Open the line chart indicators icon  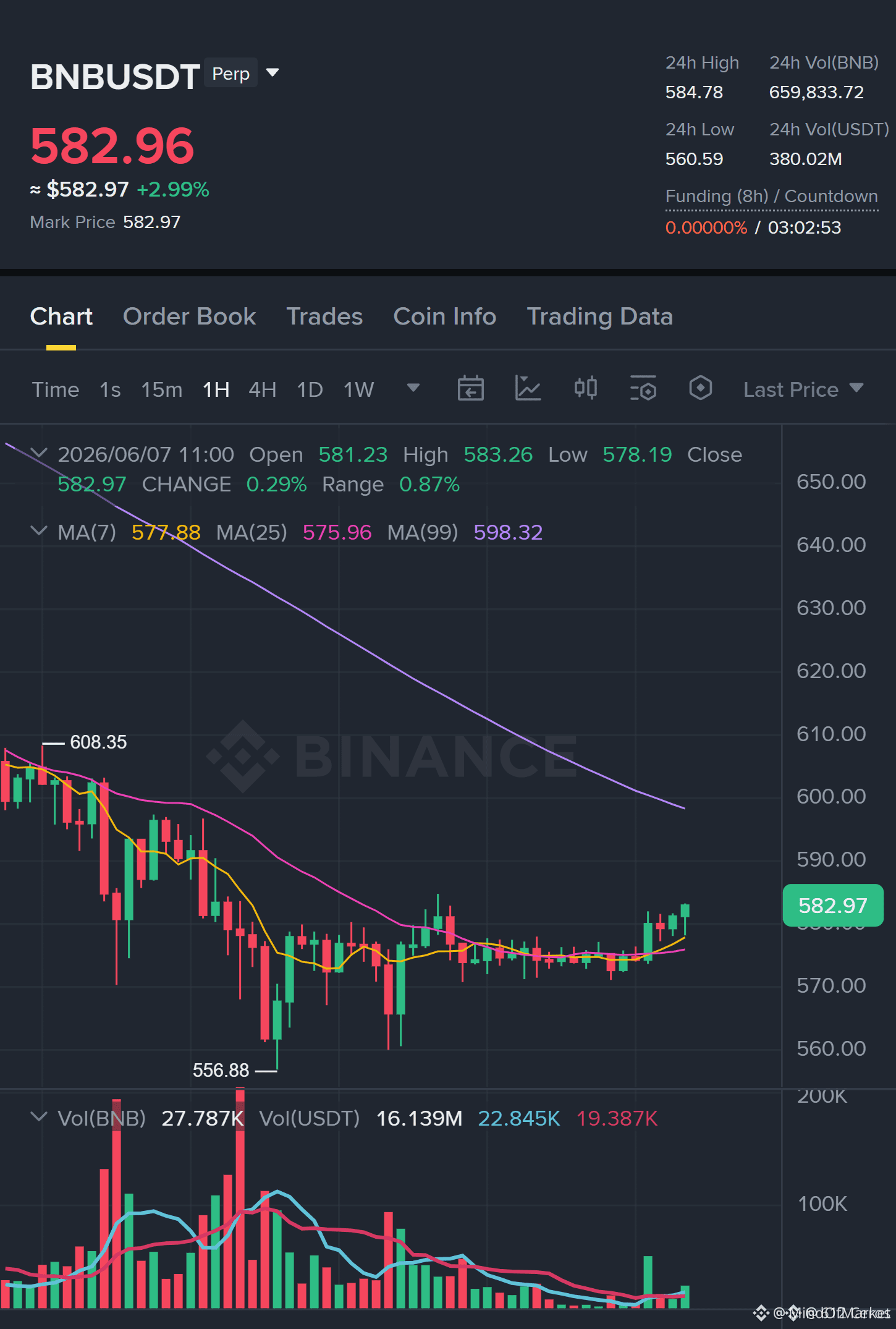click(x=528, y=389)
